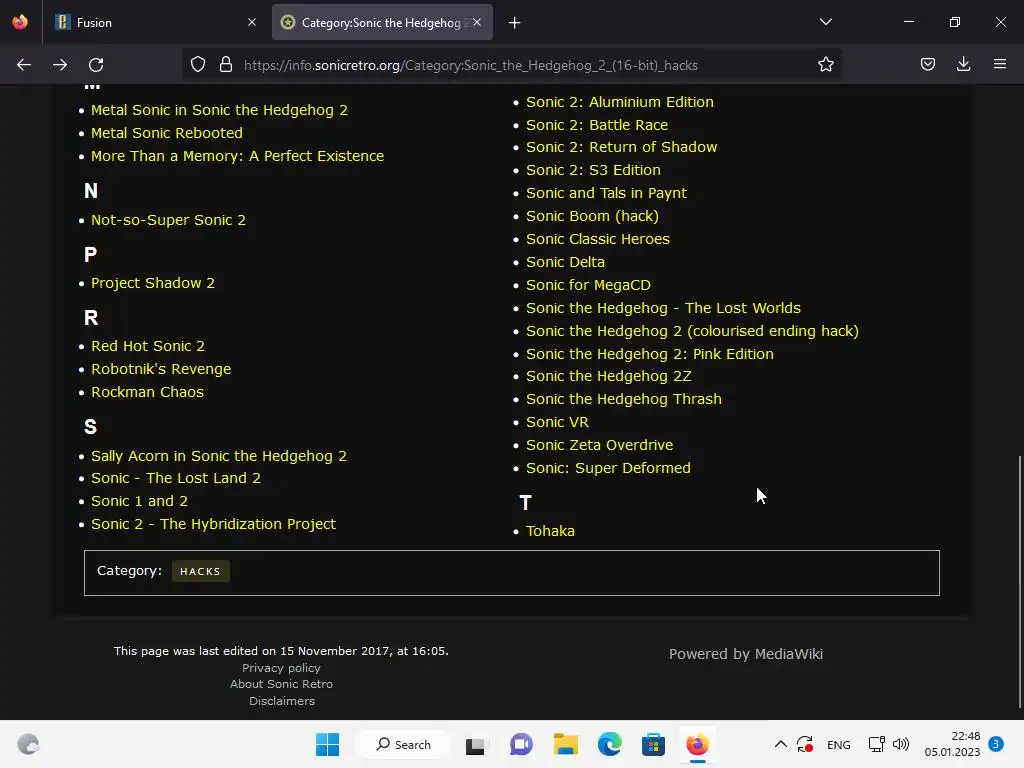
Task: Launch Microsoft Edge from taskbar
Action: point(609,744)
